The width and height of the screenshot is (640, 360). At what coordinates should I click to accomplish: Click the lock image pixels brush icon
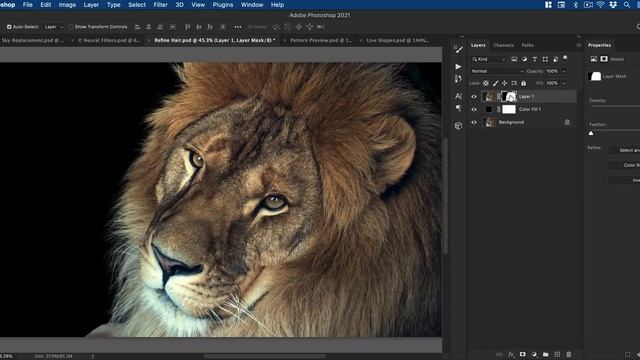tap(496, 83)
